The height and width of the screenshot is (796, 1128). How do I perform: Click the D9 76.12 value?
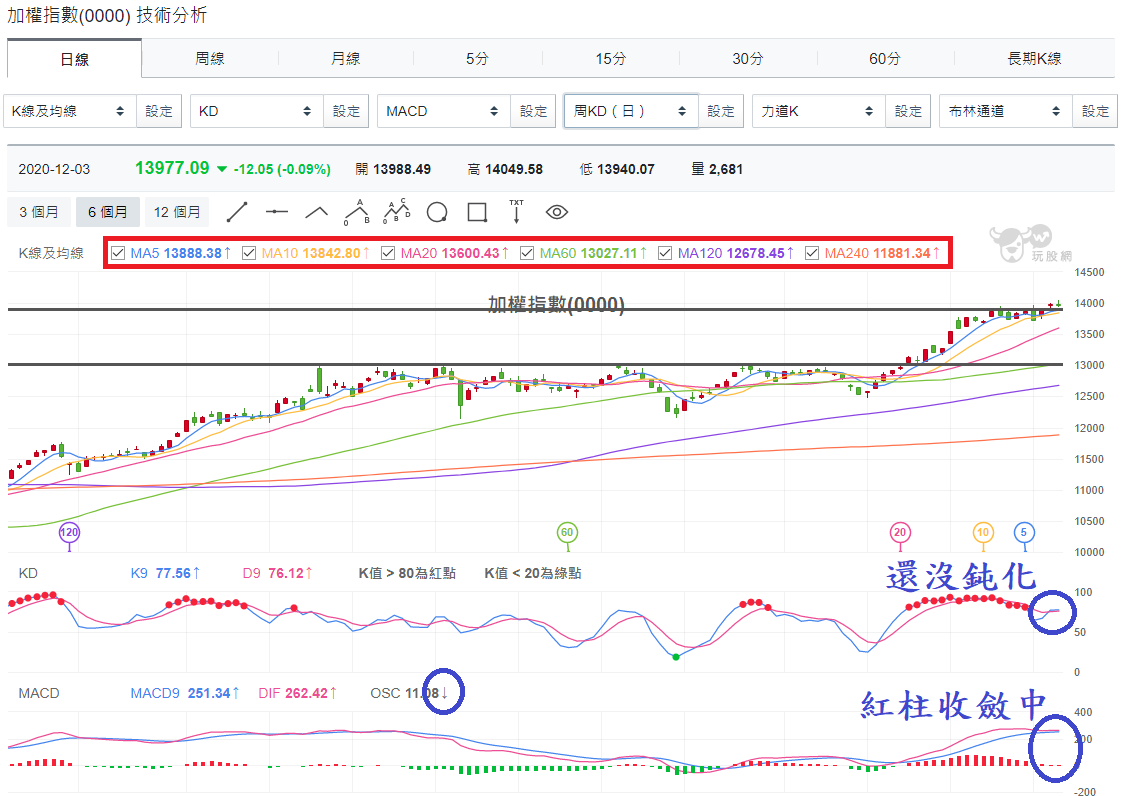coord(278,574)
